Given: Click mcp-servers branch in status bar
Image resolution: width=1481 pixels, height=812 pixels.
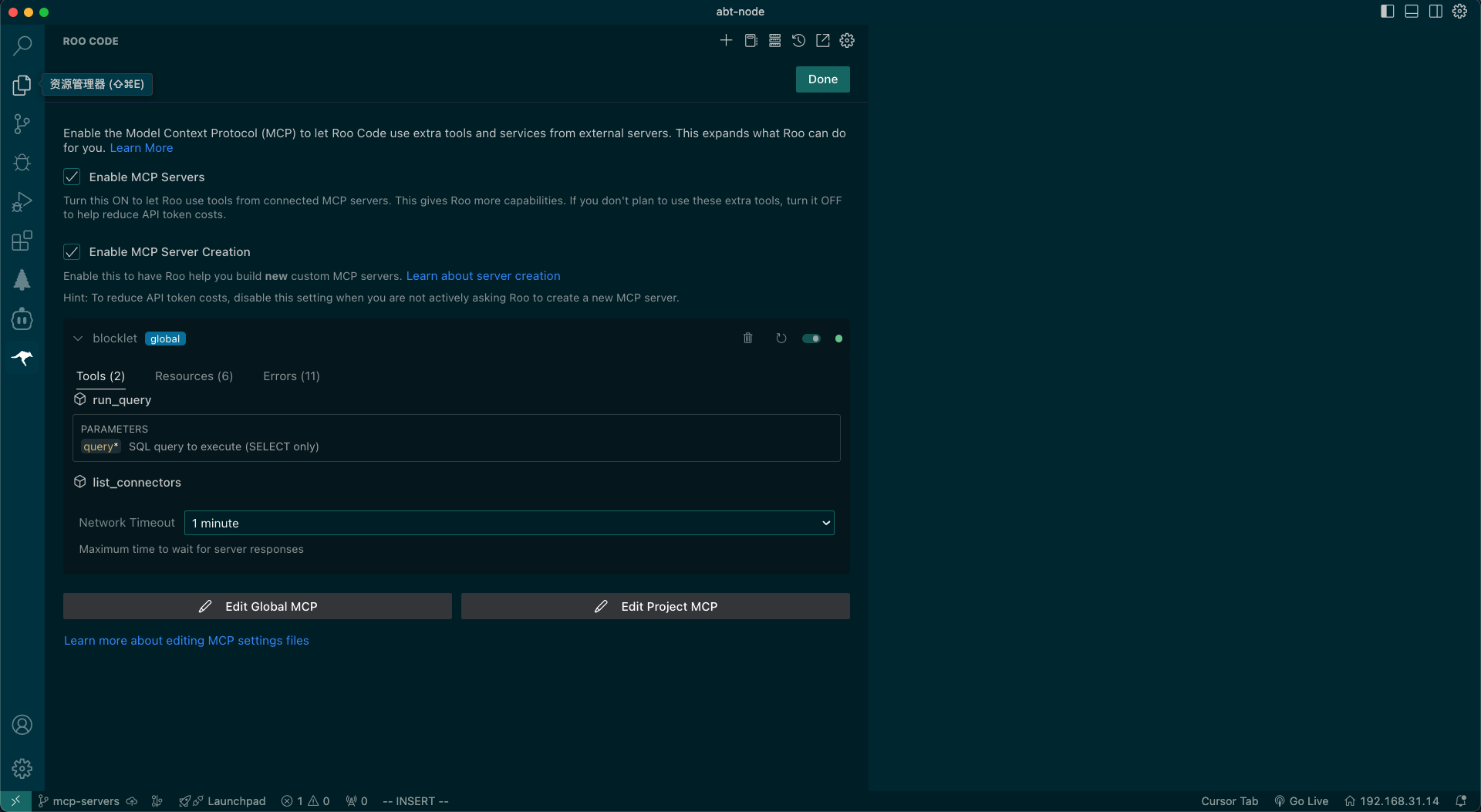Looking at the screenshot, I should click(x=86, y=801).
